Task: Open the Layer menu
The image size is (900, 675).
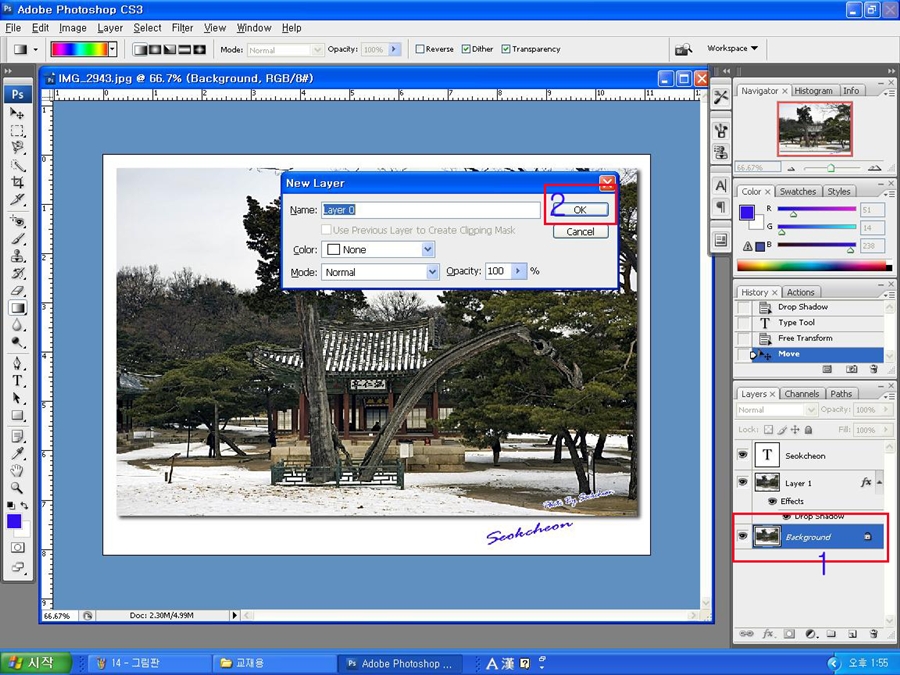Action: [110, 28]
